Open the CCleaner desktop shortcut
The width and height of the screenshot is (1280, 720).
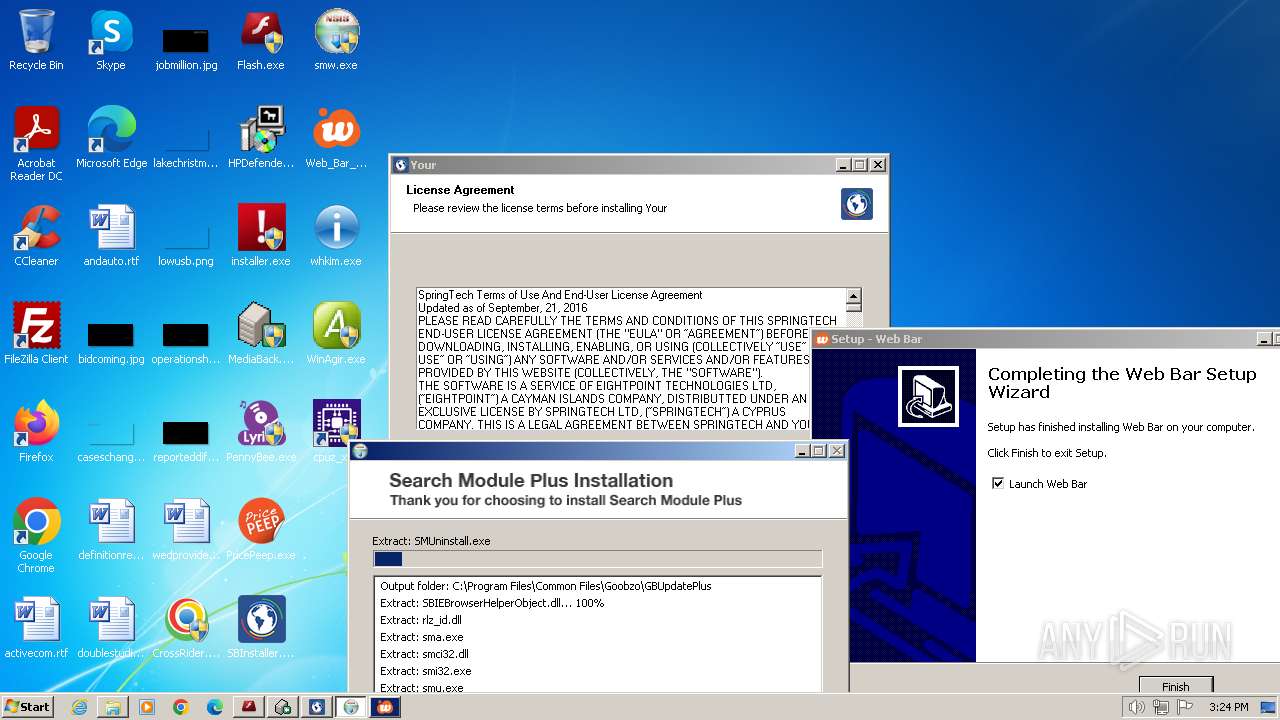point(36,236)
